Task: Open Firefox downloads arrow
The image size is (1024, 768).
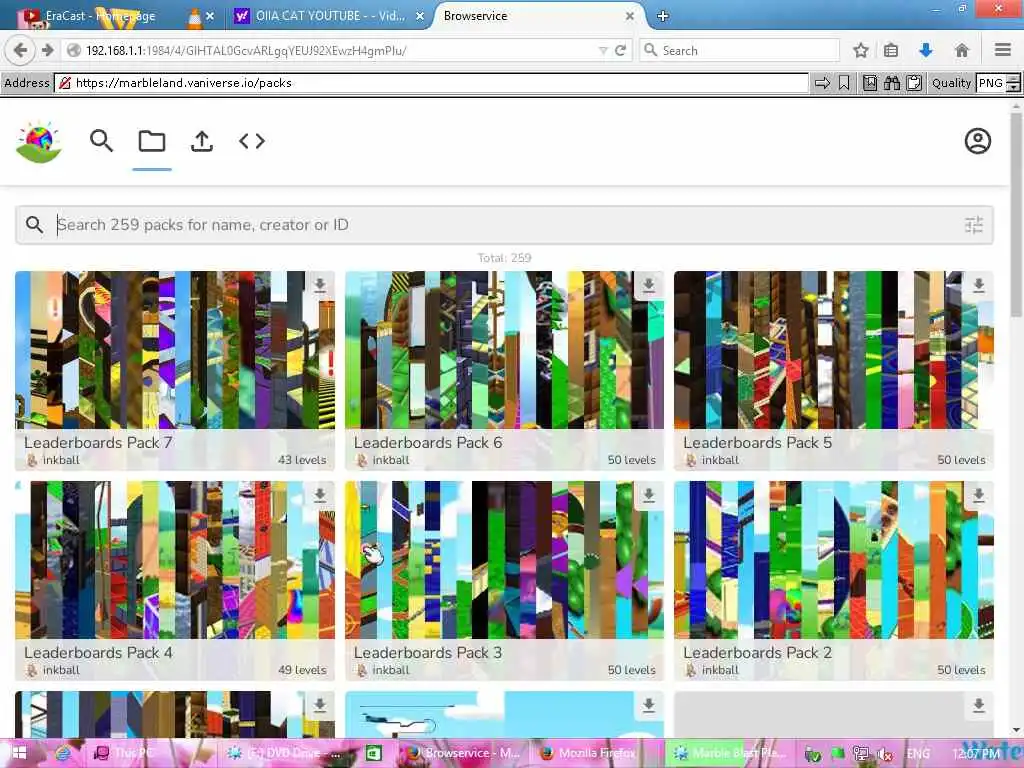Action: point(925,50)
